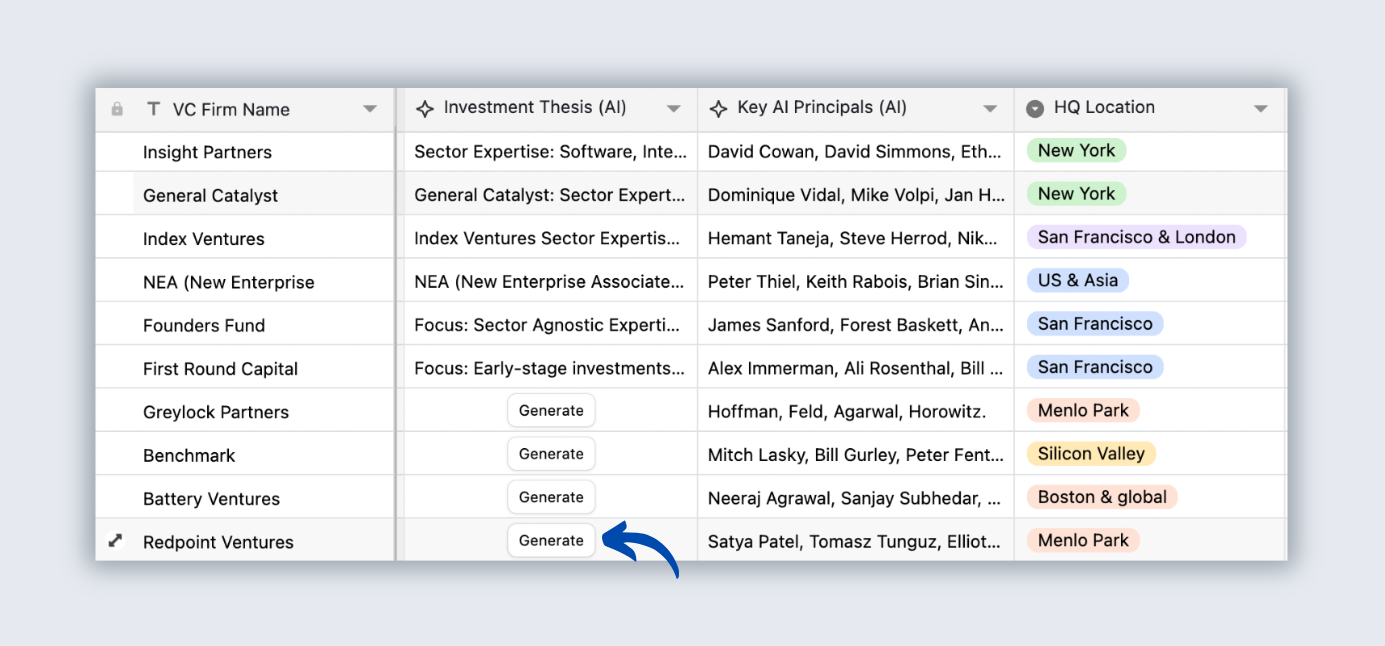Open the Investment Thesis (AI) column dropdown arrow
The height and width of the screenshot is (646, 1385).
674,109
